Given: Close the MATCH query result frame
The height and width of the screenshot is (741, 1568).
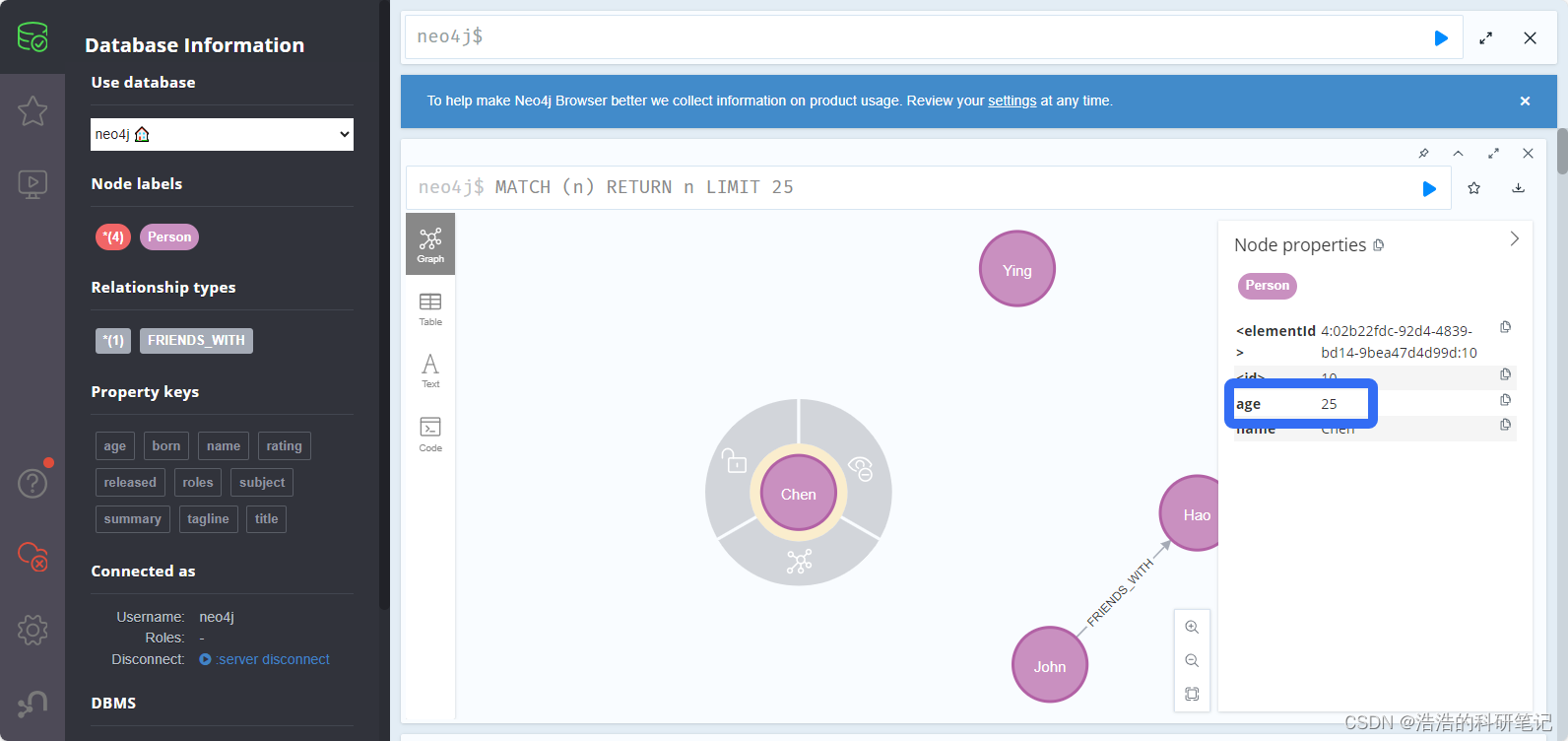Looking at the screenshot, I should tap(1528, 153).
